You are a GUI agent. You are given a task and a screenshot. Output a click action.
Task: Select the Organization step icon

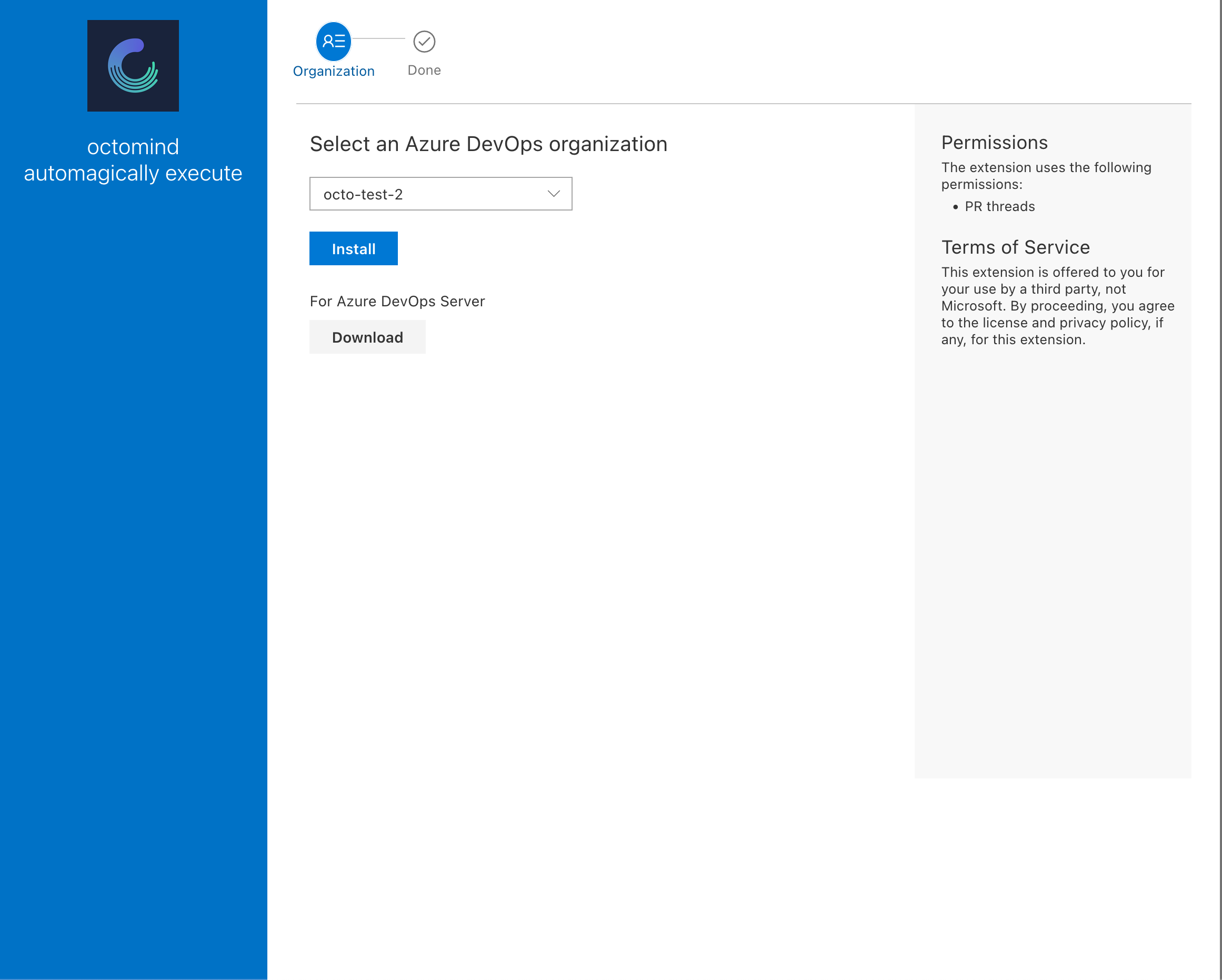coord(333,42)
